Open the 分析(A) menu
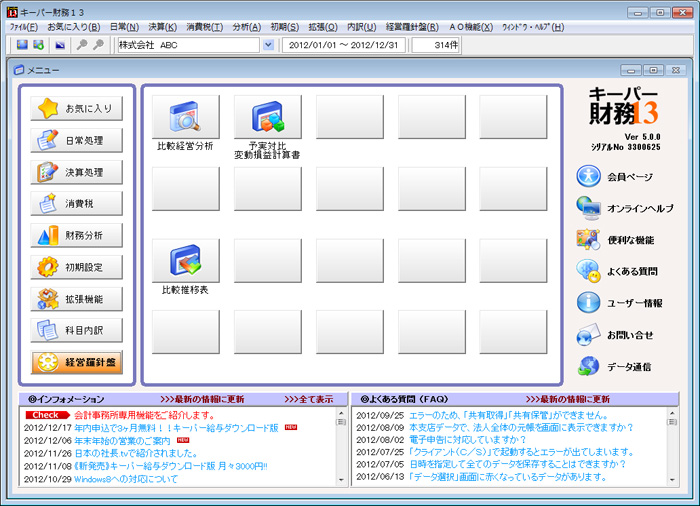The width and height of the screenshot is (700, 506). [x=246, y=27]
